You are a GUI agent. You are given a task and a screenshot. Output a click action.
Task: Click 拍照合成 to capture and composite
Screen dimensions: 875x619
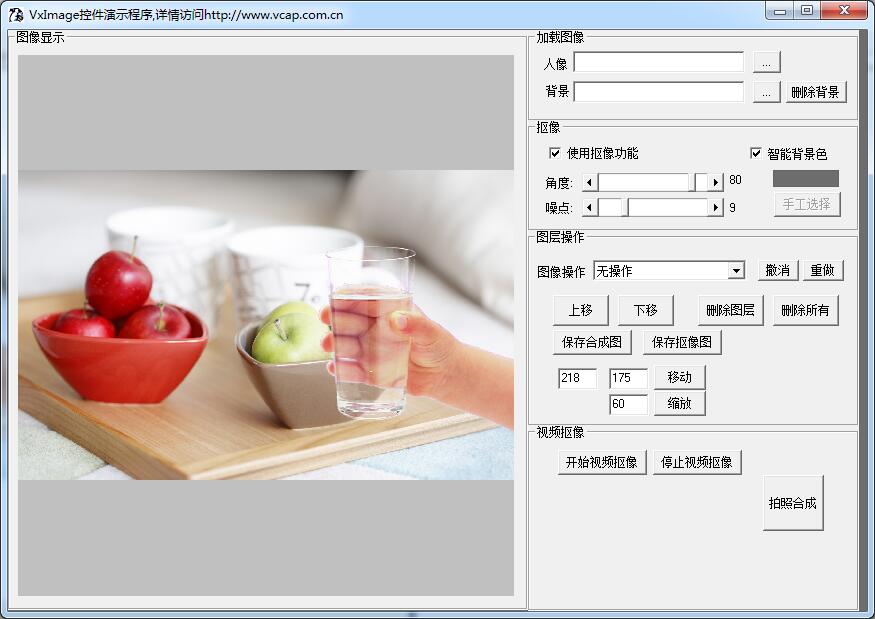[x=792, y=503]
